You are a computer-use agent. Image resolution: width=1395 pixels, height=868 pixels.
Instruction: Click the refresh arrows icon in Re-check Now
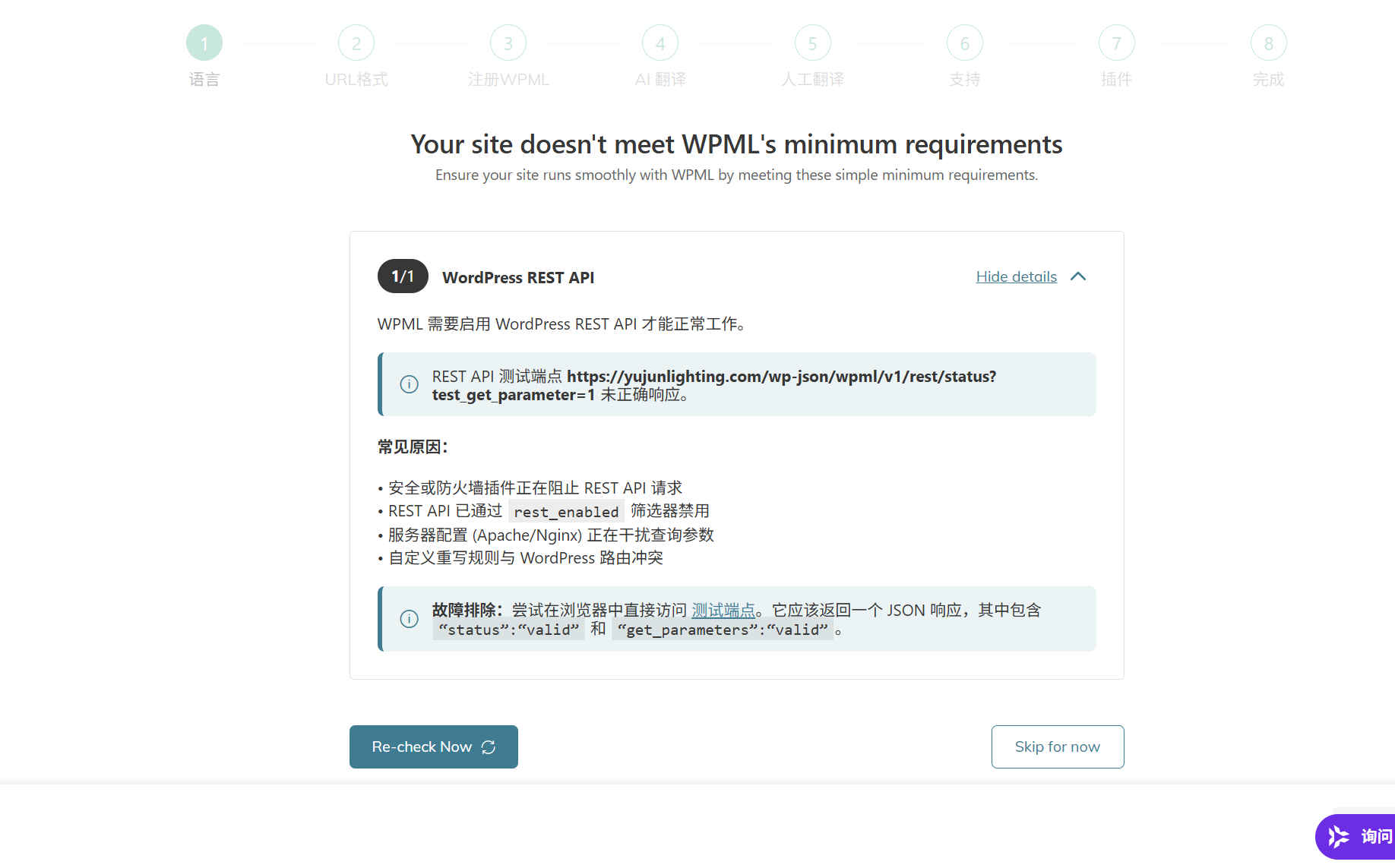[x=489, y=747]
